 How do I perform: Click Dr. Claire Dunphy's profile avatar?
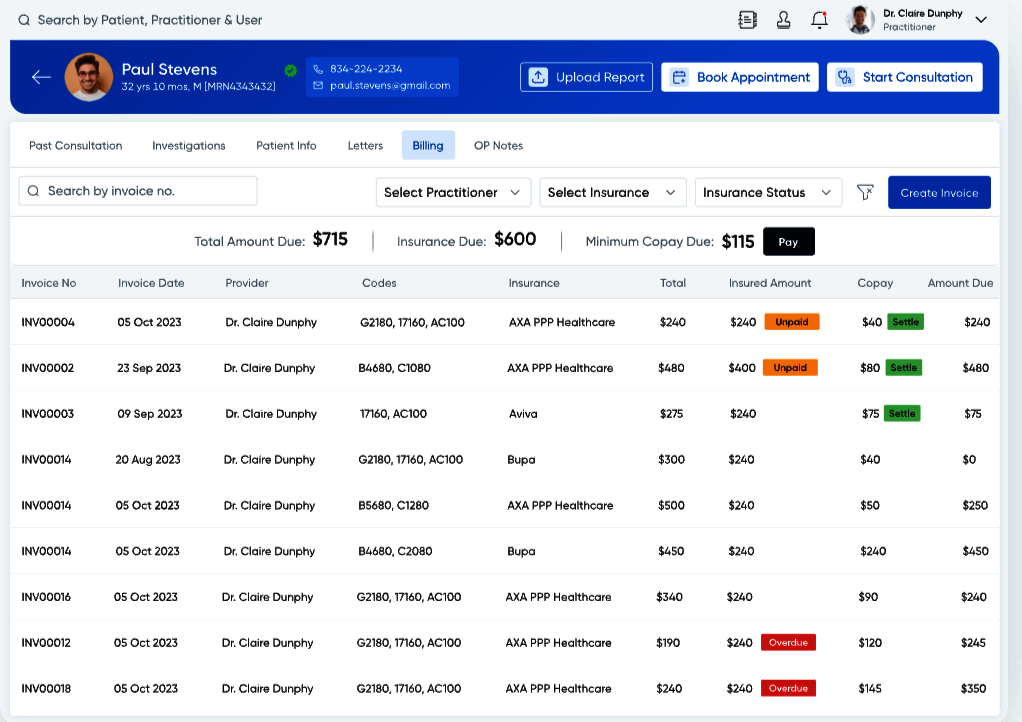coord(860,20)
